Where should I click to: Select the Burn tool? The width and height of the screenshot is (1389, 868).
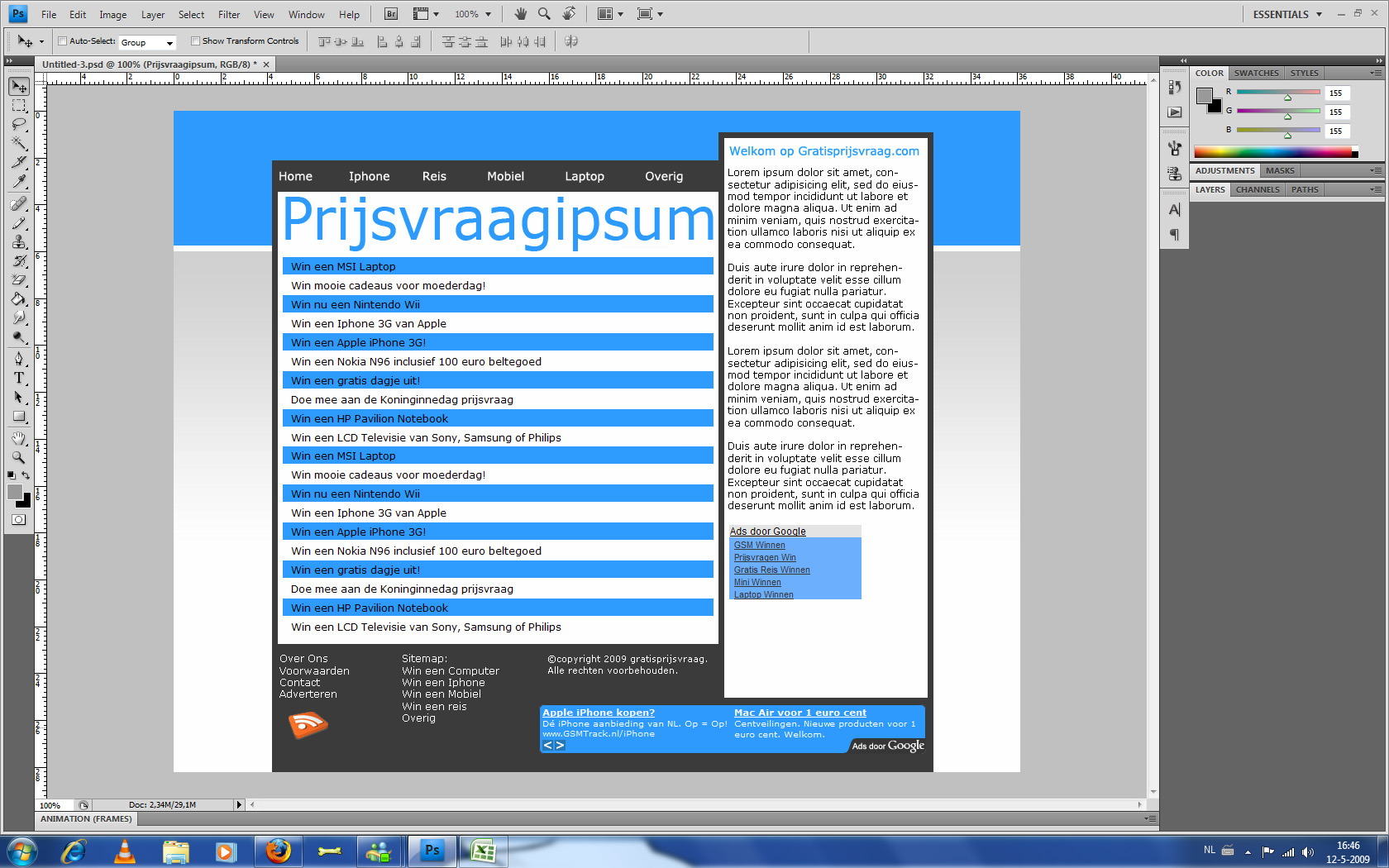[x=19, y=337]
